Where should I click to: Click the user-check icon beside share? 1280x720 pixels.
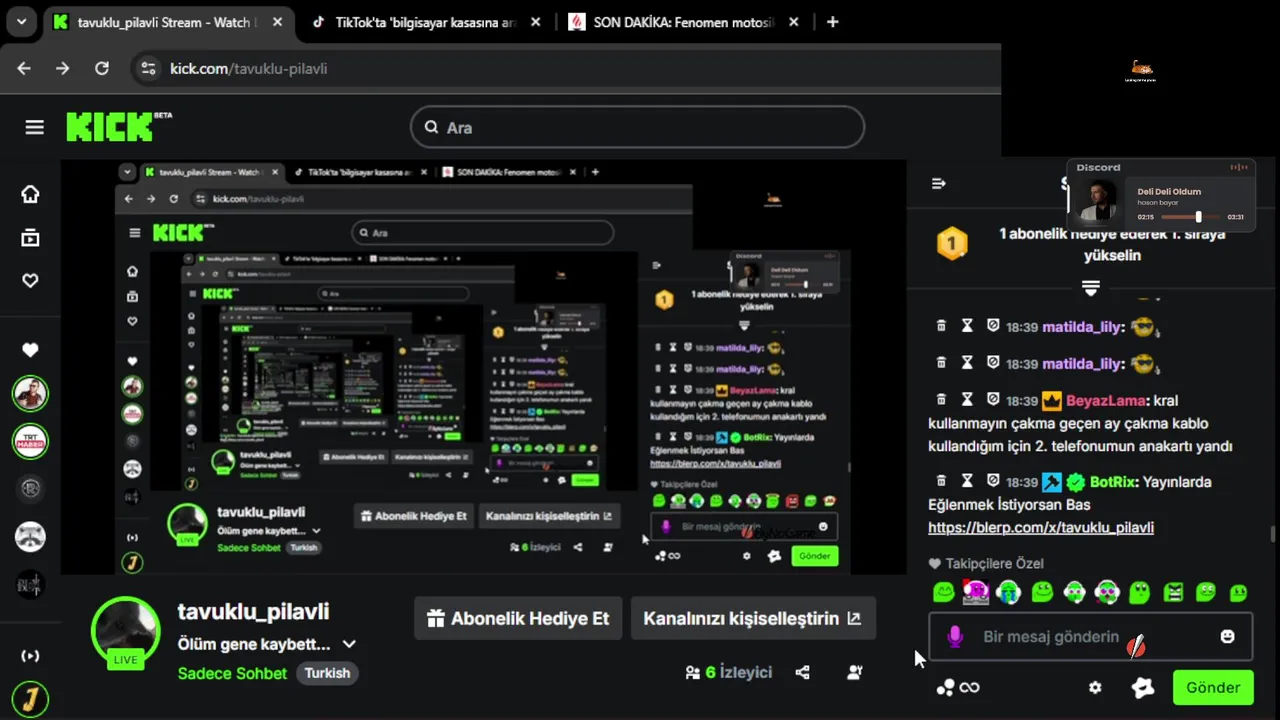(x=855, y=672)
